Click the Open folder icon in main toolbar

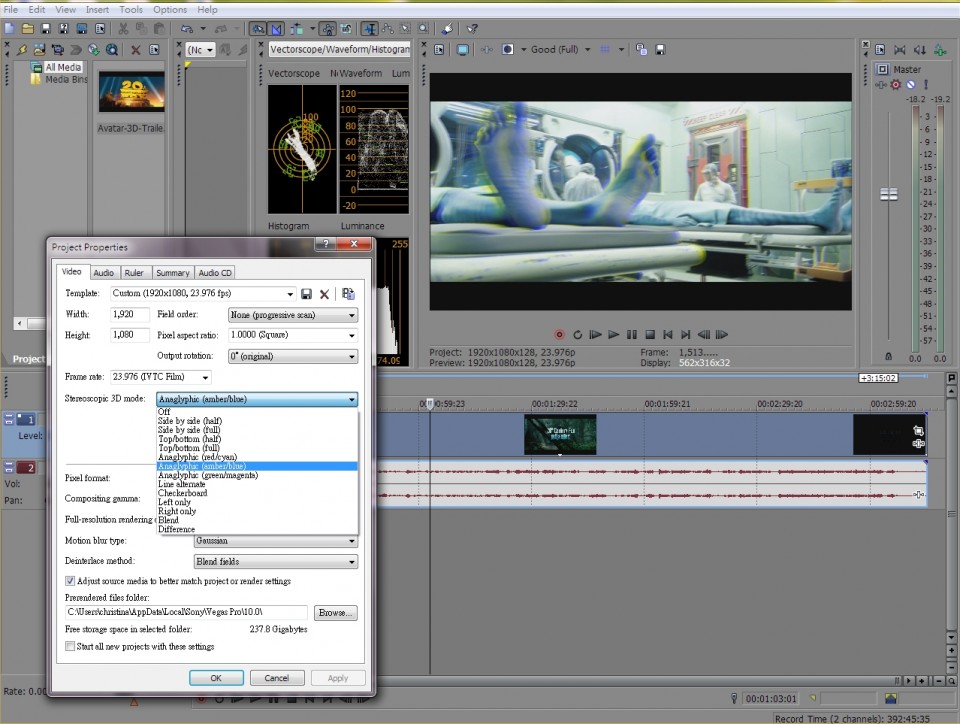(28, 28)
